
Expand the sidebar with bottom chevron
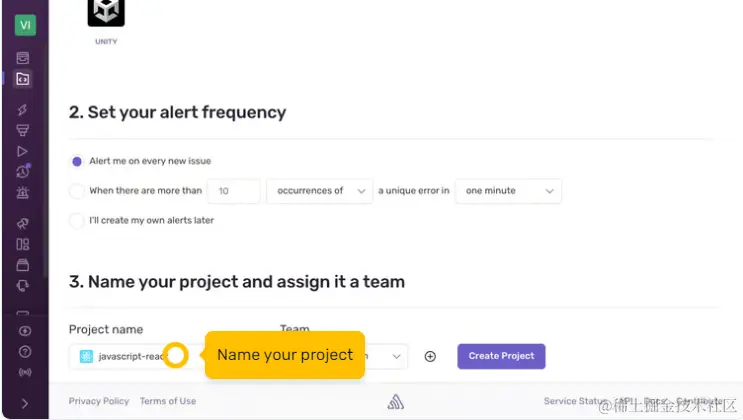pyautogui.click(x=25, y=403)
